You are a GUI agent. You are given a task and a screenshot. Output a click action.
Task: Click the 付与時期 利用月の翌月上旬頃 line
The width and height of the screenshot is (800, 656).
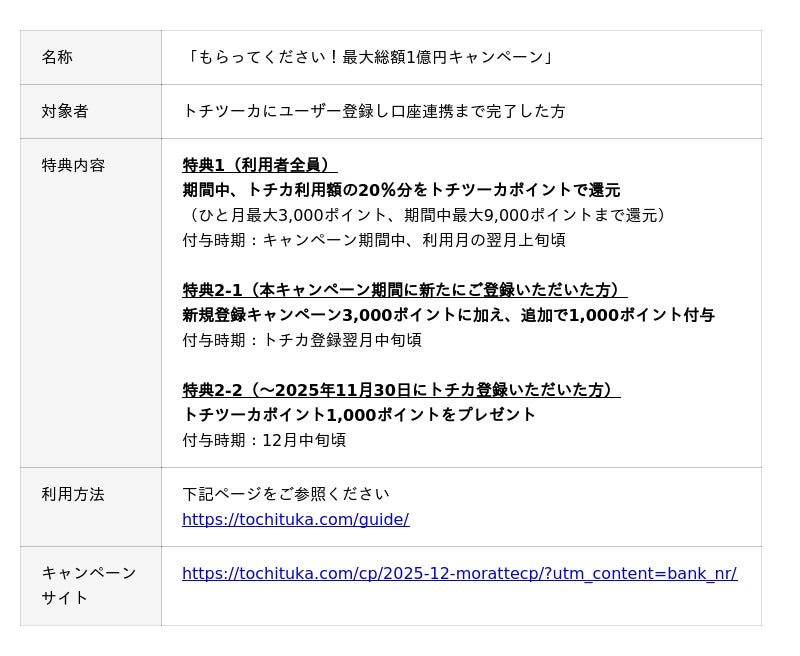tap(373, 240)
